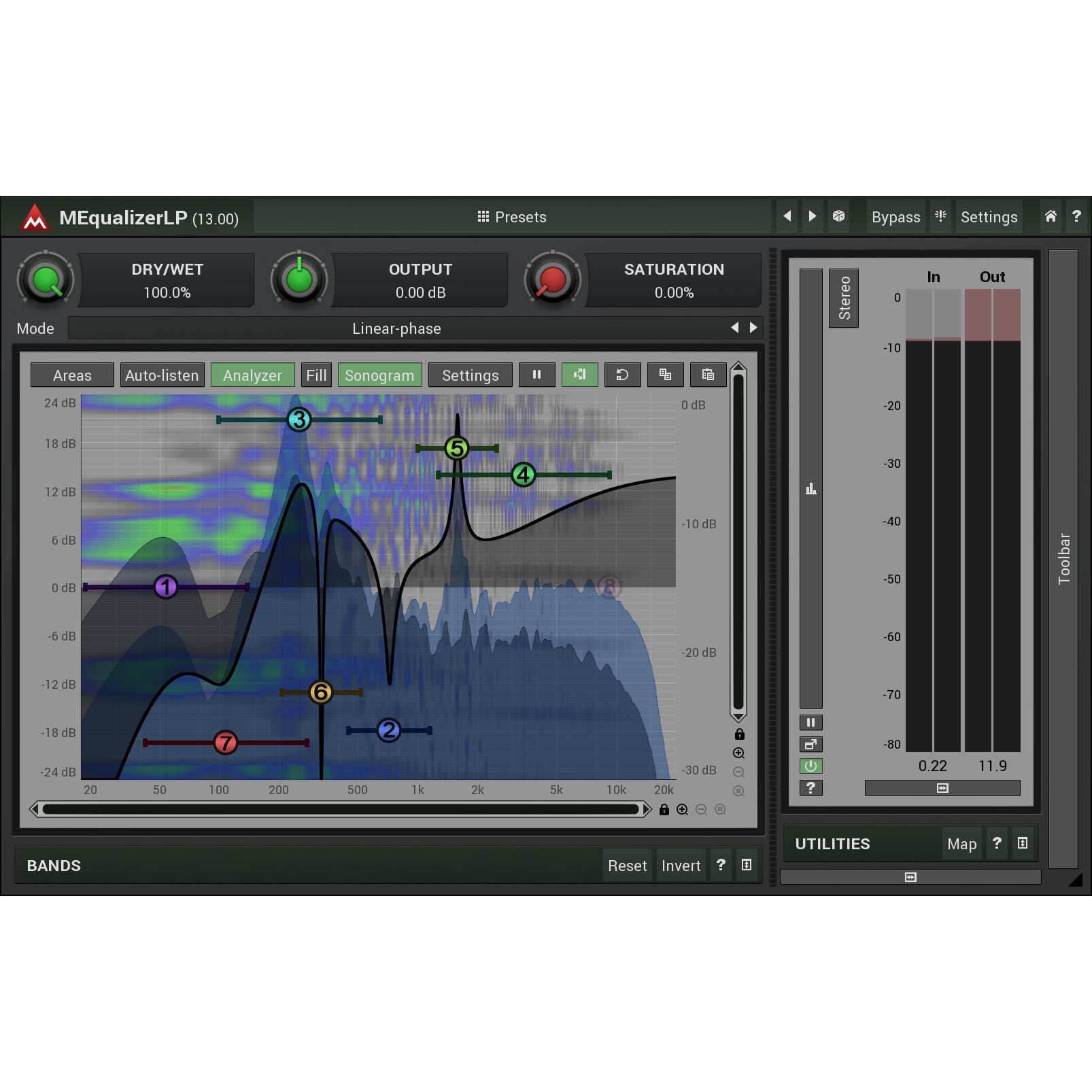The width and height of the screenshot is (1092, 1092).
Task: Click the undo icon in the graph toolbar
Action: pos(622,375)
